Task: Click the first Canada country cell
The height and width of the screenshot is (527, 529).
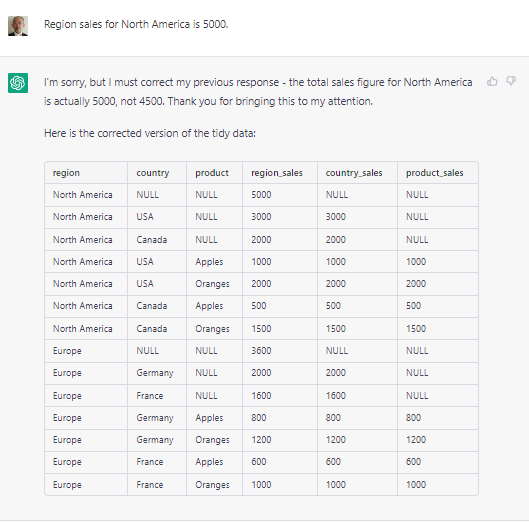Action: (151, 240)
